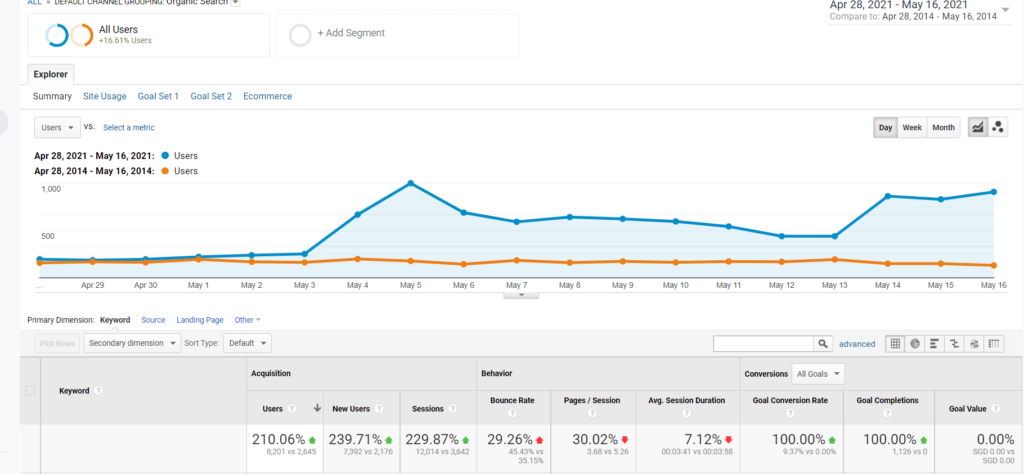Select the Term cloud view icon

(974, 343)
